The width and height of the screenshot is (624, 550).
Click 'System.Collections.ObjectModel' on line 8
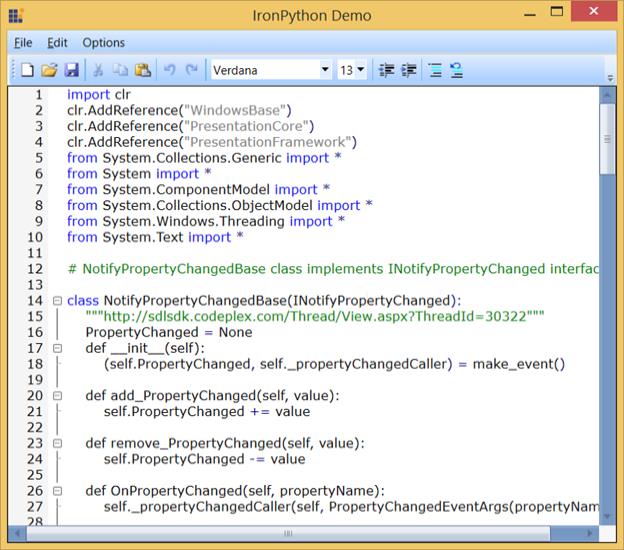click(x=208, y=205)
